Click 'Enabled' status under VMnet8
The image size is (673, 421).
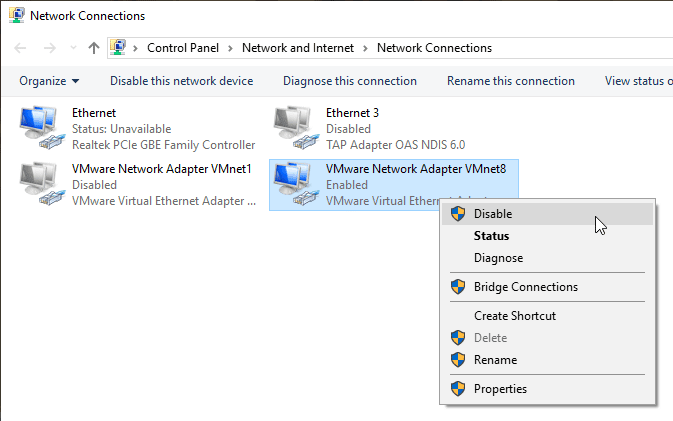(347, 185)
